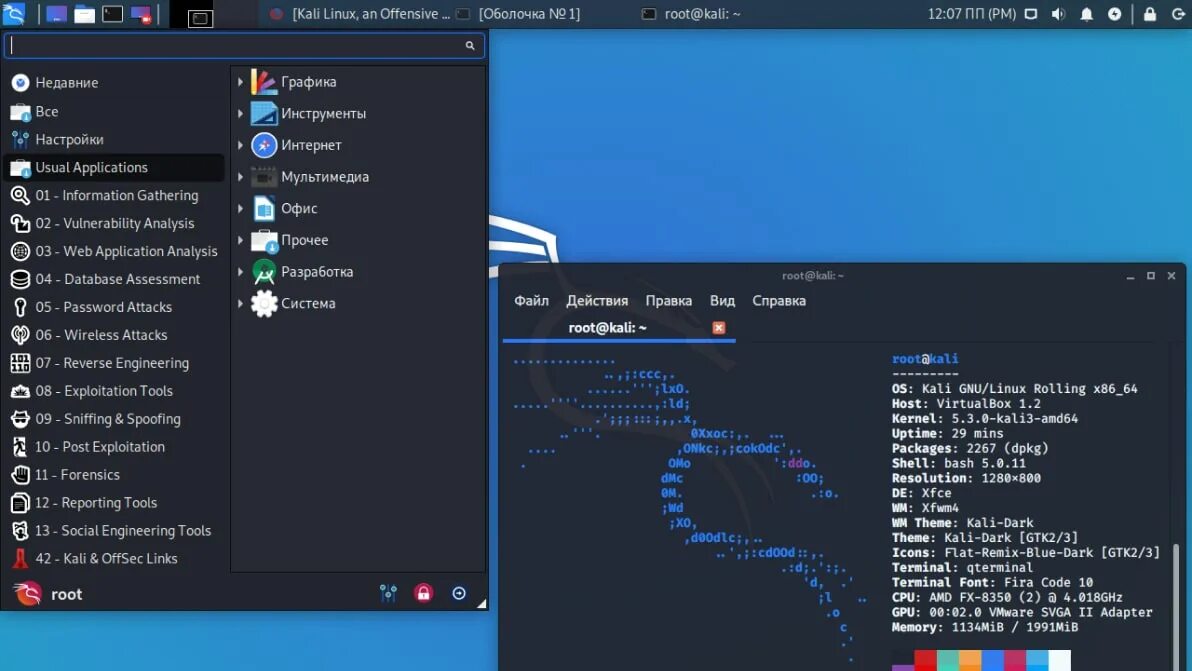Expand the Разработка submenu arrow
Screen dimensions: 1192x671
click(x=240, y=271)
